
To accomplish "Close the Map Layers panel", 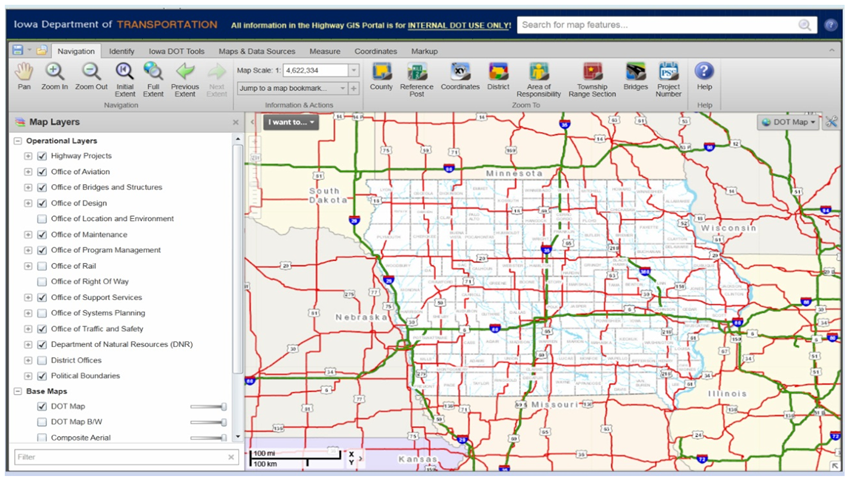I will (235, 123).
